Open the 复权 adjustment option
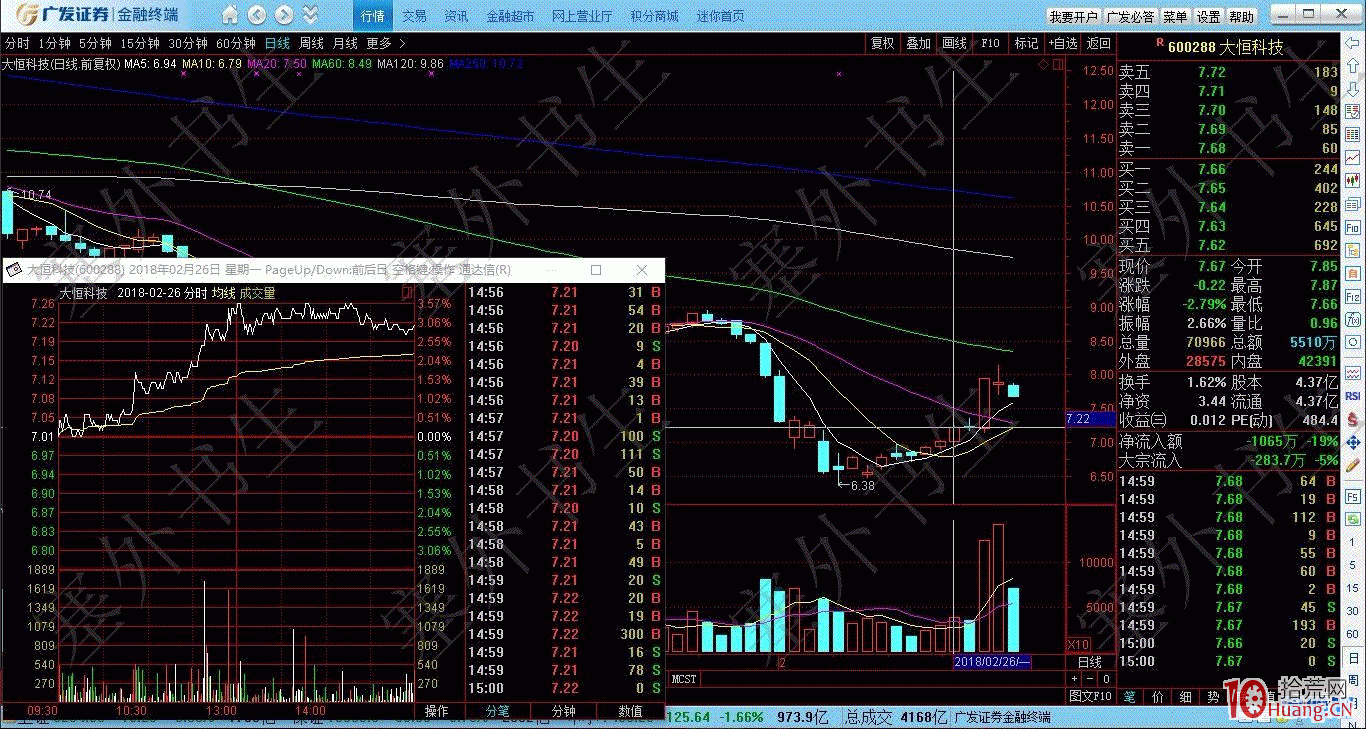 click(882, 44)
